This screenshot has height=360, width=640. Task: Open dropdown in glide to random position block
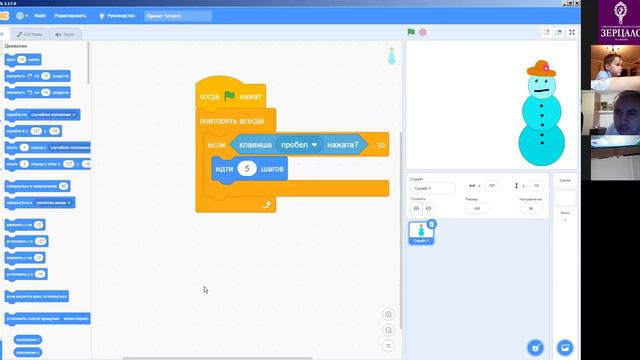point(69,147)
